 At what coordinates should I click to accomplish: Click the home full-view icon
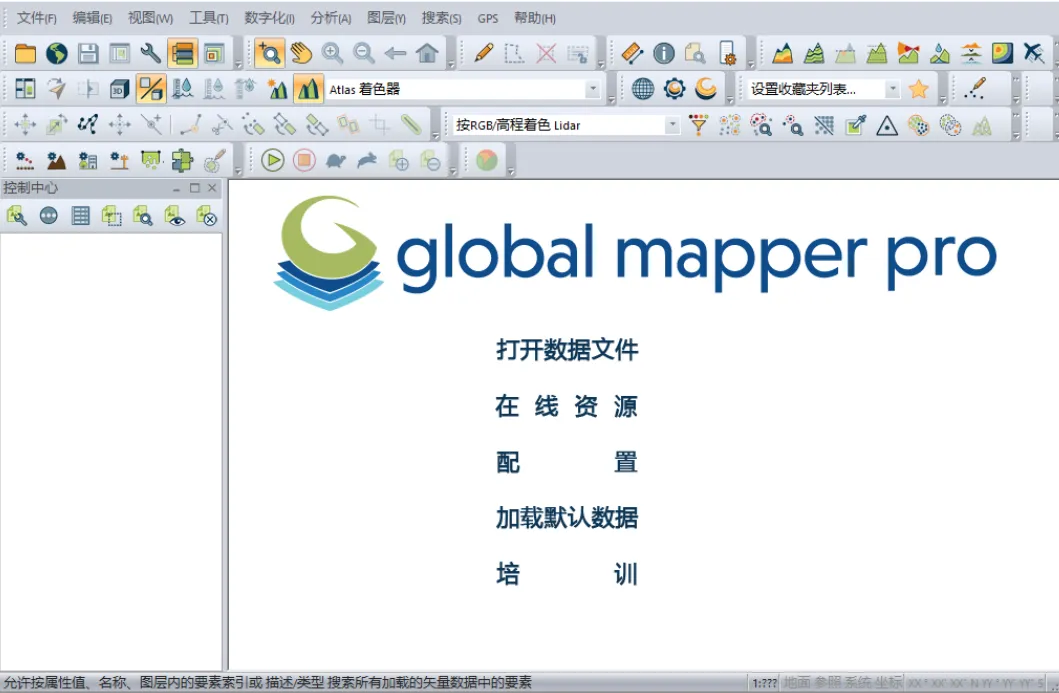point(427,53)
